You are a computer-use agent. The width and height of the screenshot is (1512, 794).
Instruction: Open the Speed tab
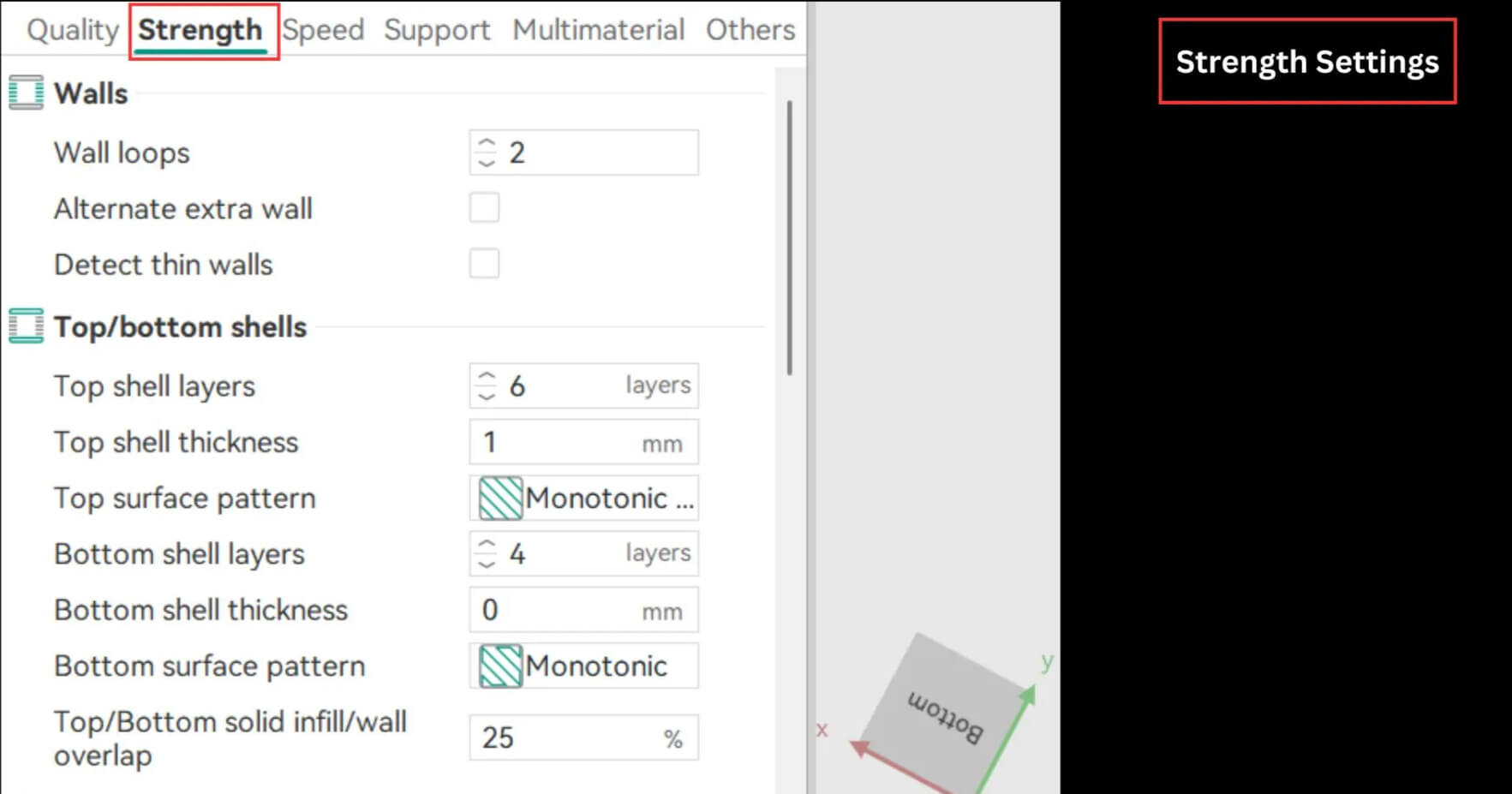pos(324,30)
